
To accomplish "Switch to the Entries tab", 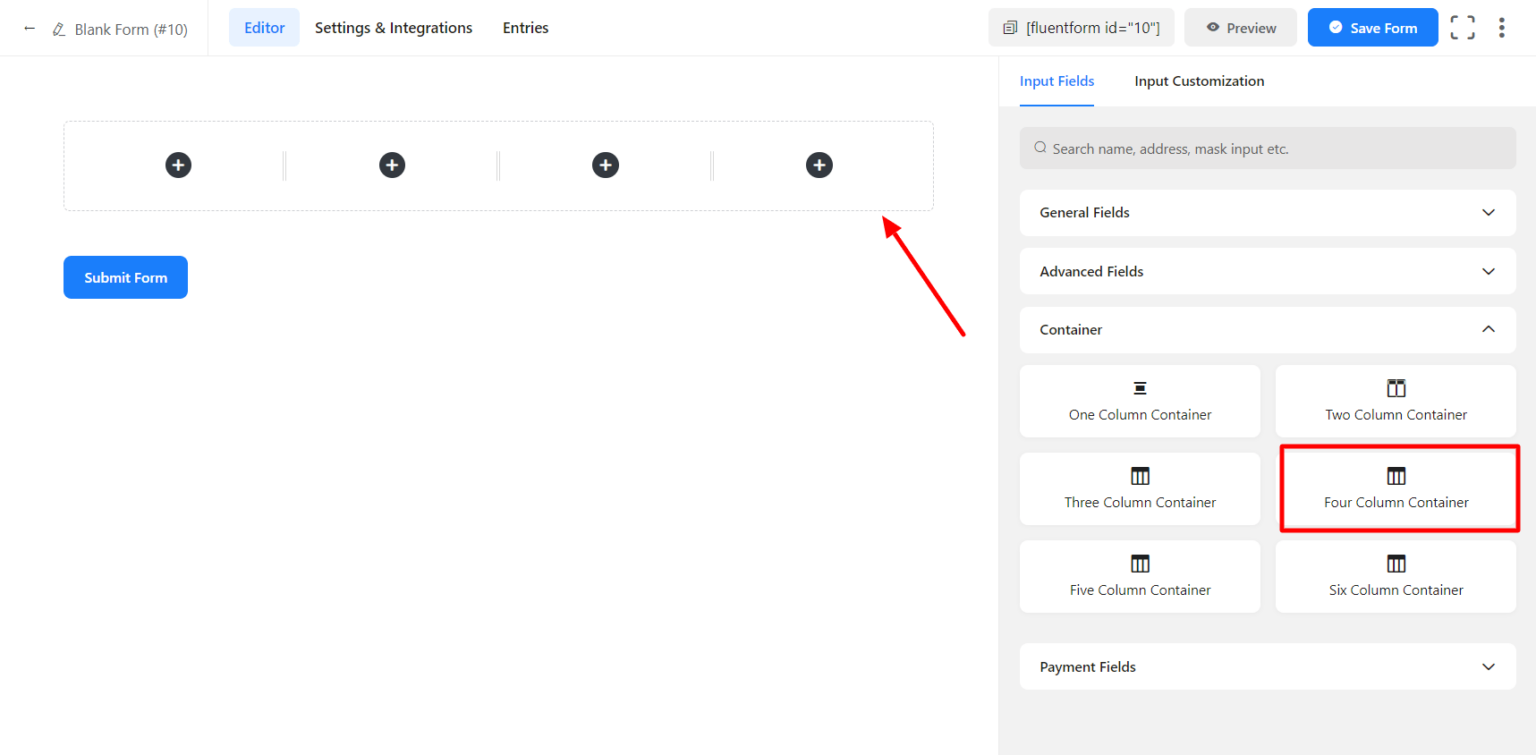I will [x=525, y=27].
